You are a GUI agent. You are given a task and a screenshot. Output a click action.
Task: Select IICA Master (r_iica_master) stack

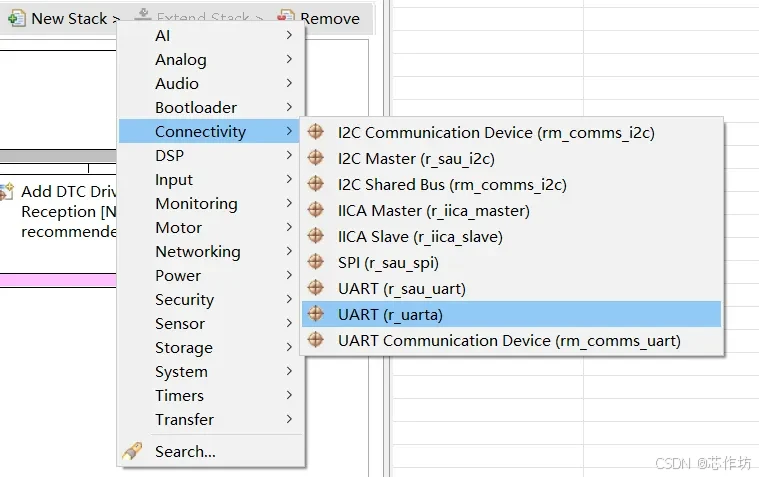(x=512, y=210)
